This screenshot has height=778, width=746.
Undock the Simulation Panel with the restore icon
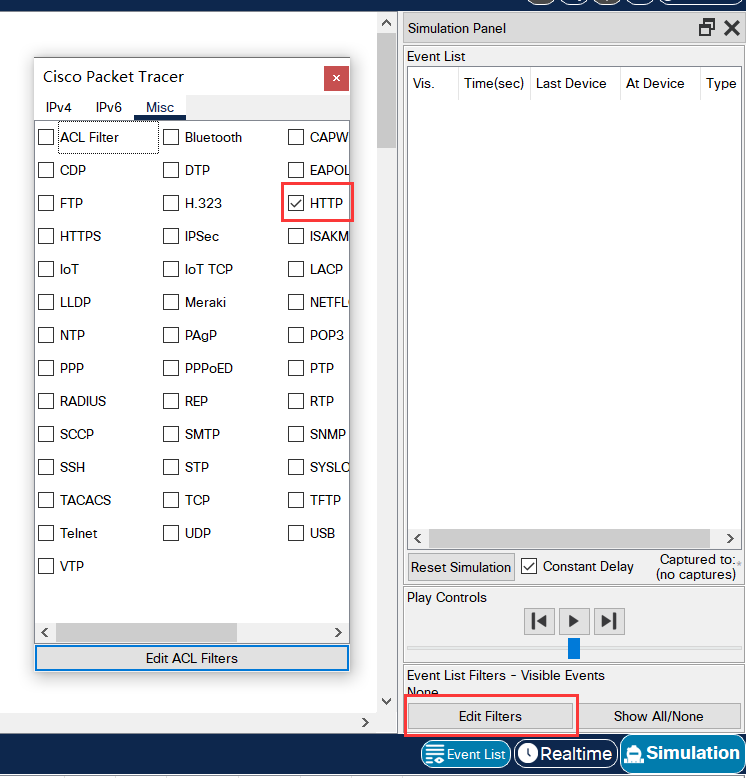pos(707,28)
